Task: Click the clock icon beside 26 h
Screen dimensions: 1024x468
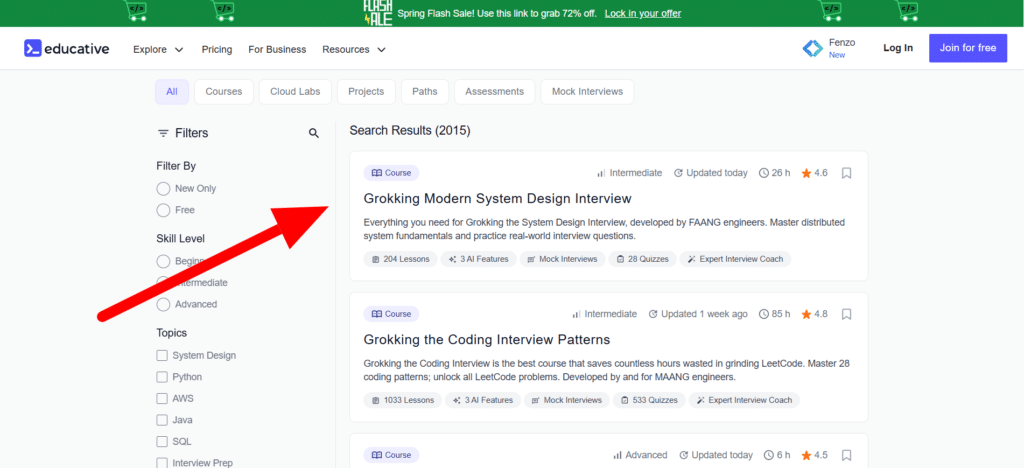Action: [x=763, y=173]
